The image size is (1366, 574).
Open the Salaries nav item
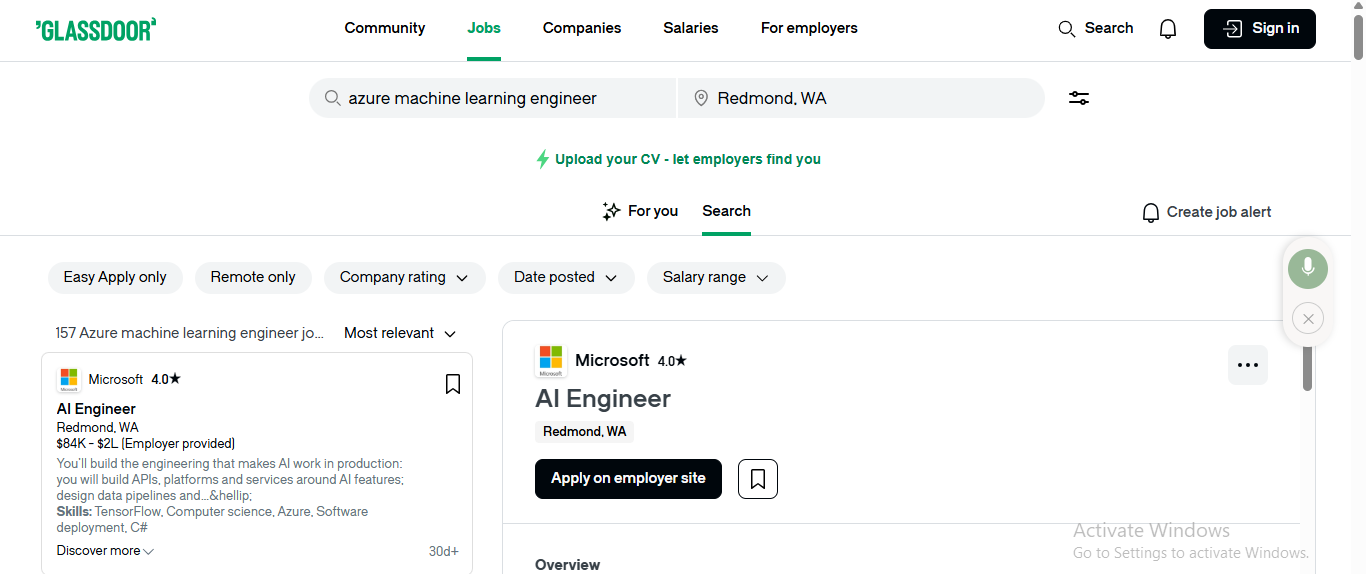point(691,28)
